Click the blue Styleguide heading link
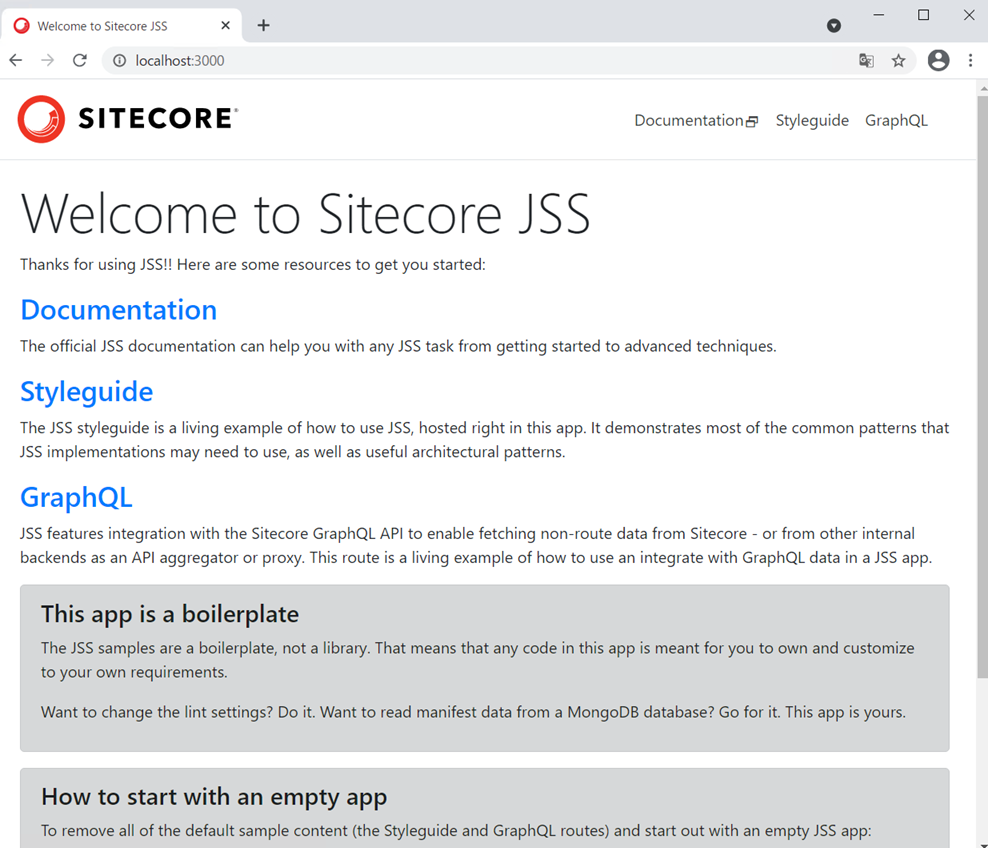 (86, 392)
